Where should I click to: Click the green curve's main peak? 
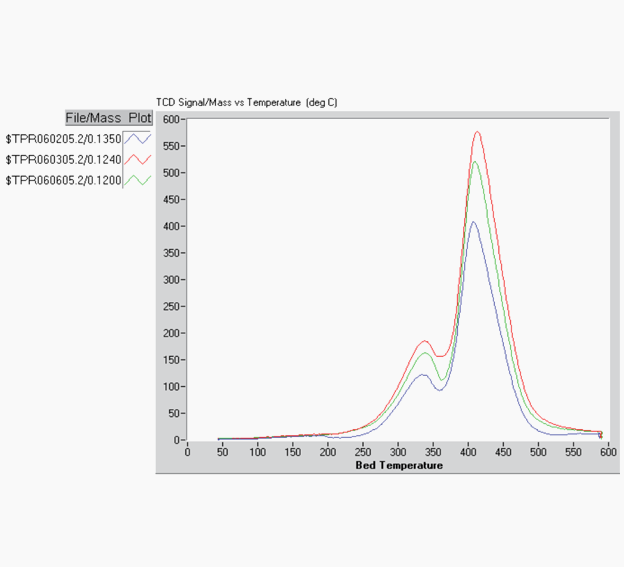(475, 162)
